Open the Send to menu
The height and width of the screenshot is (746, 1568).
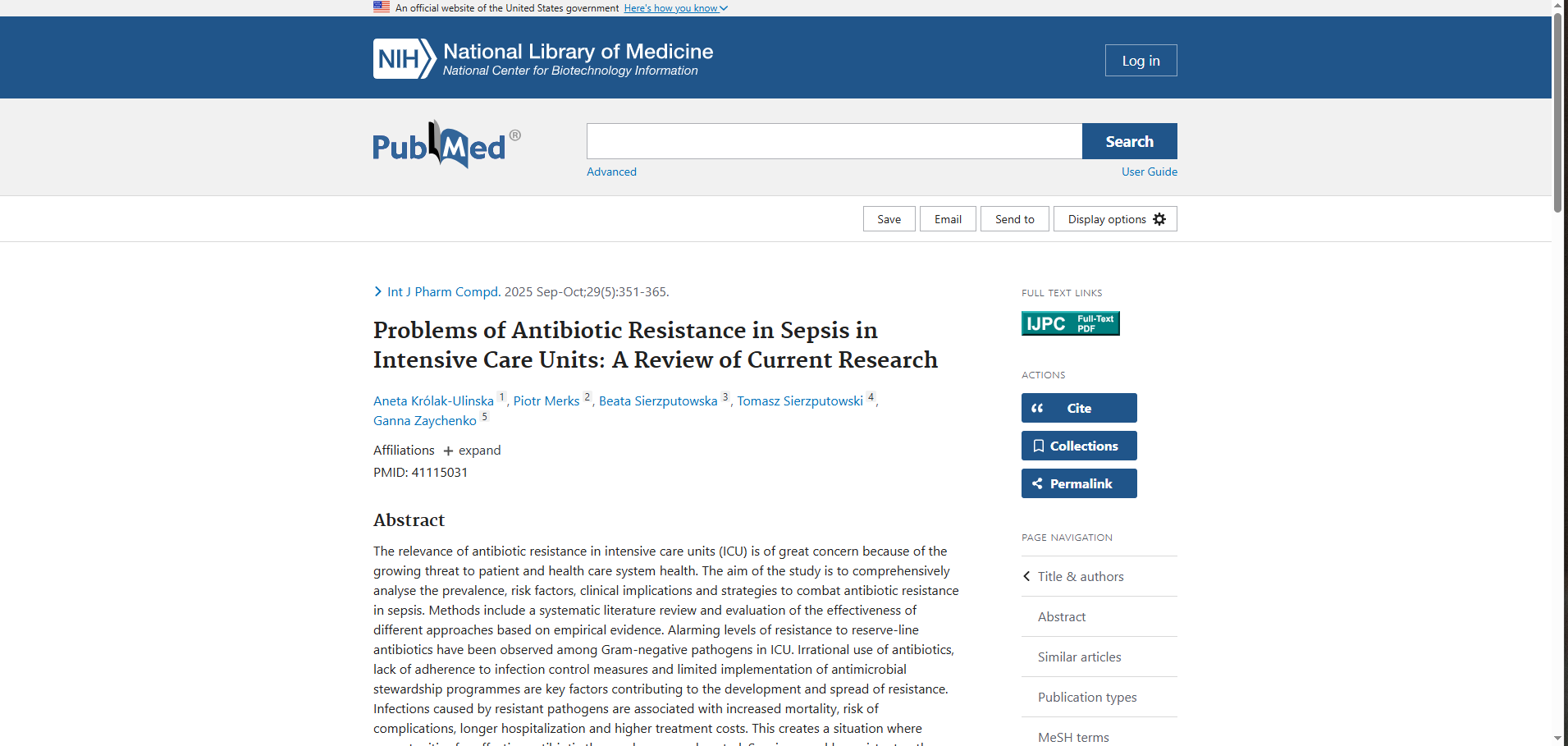(x=1014, y=219)
